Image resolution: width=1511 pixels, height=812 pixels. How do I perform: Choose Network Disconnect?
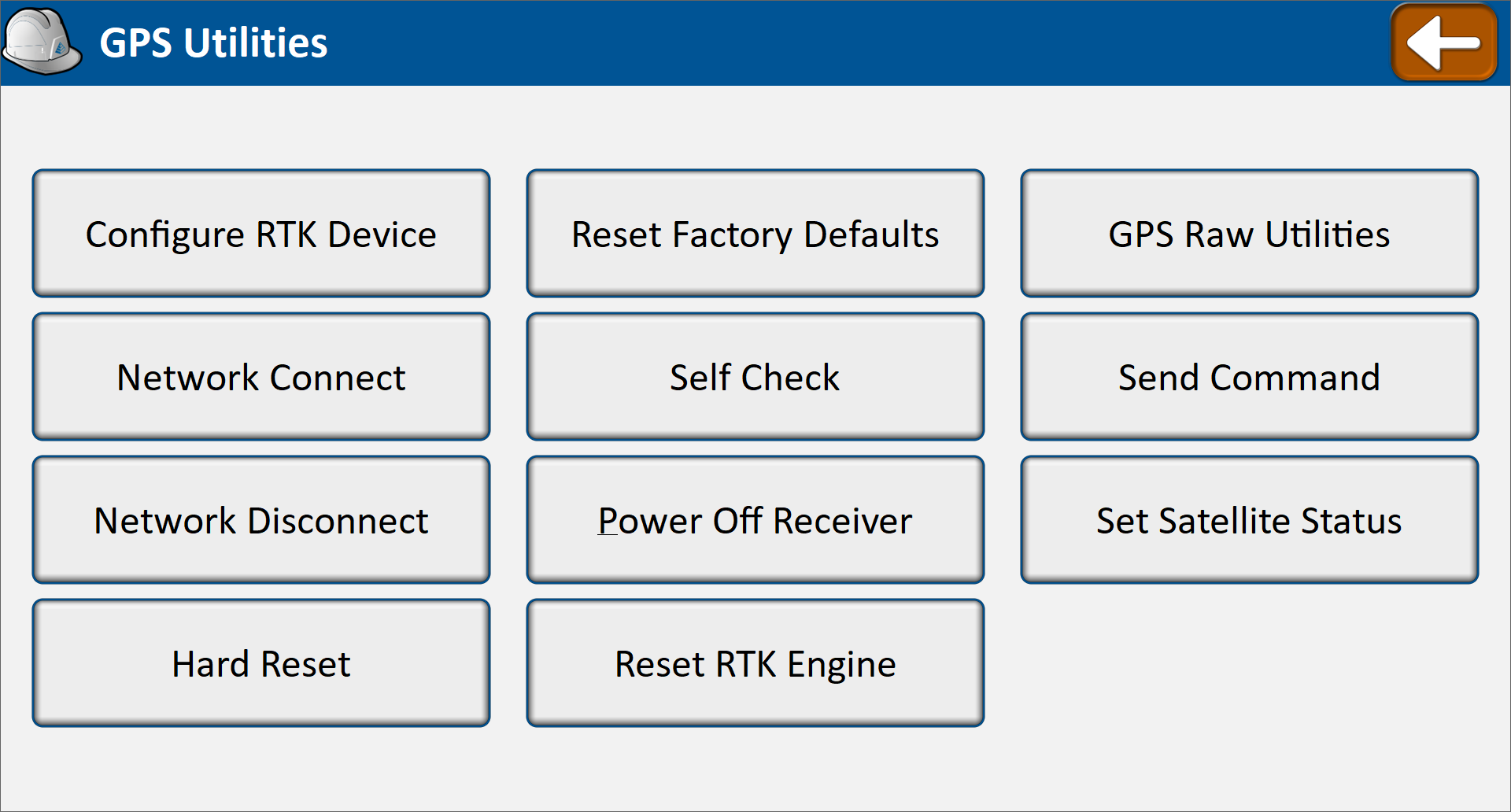(261, 520)
